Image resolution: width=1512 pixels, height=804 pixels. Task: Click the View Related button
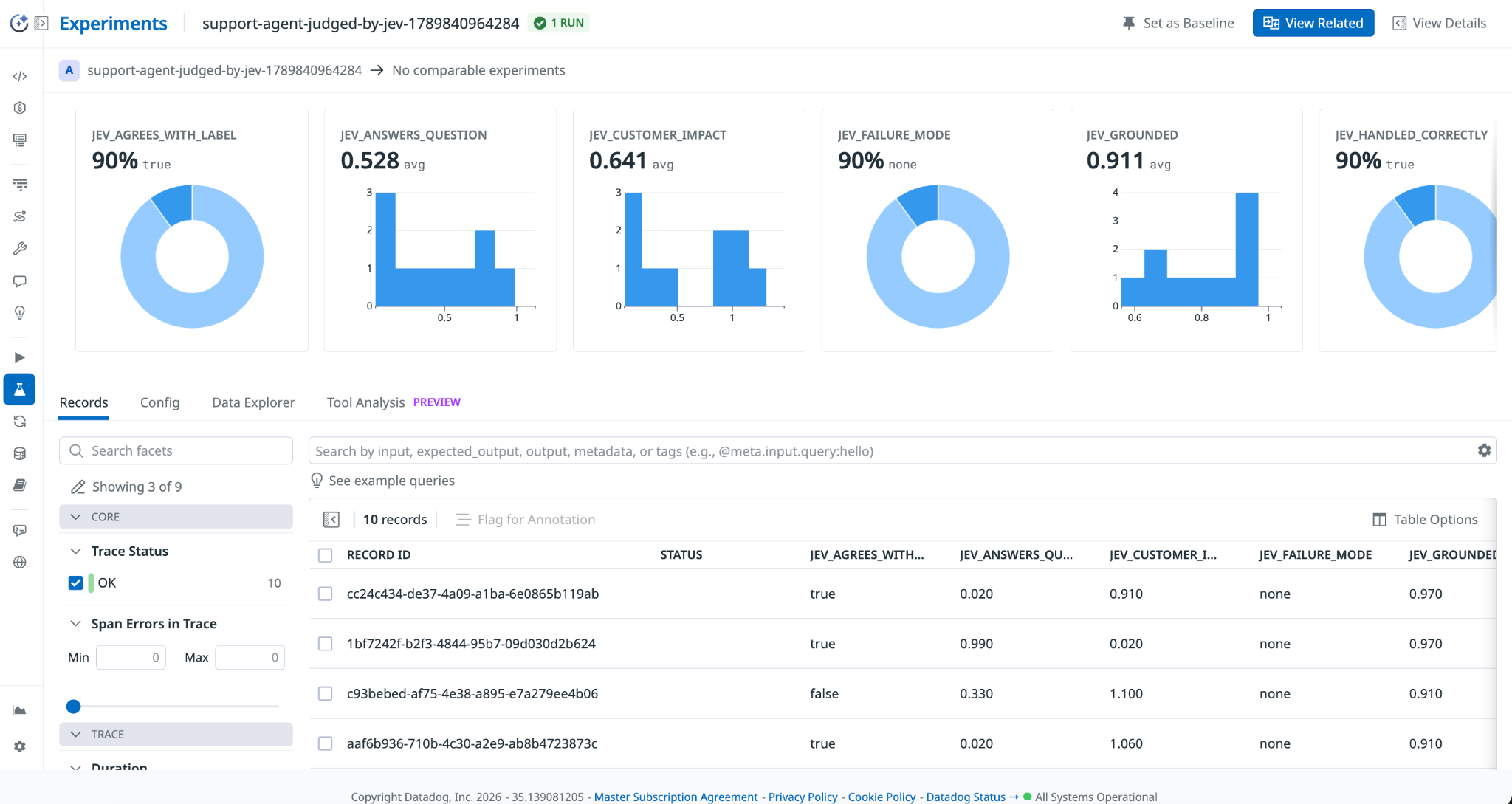[1313, 23]
